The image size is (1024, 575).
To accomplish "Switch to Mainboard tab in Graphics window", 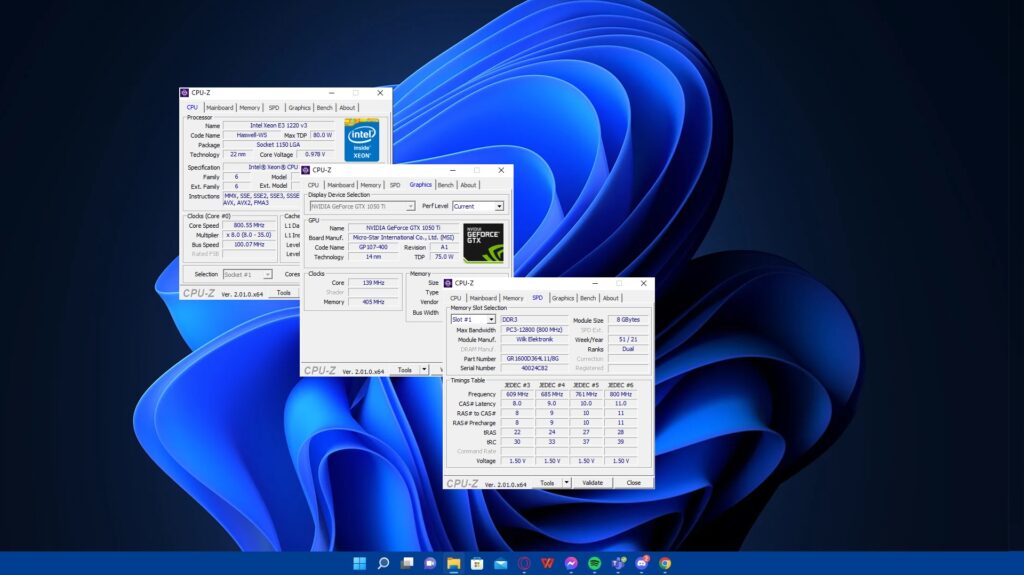I will tap(341, 185).
